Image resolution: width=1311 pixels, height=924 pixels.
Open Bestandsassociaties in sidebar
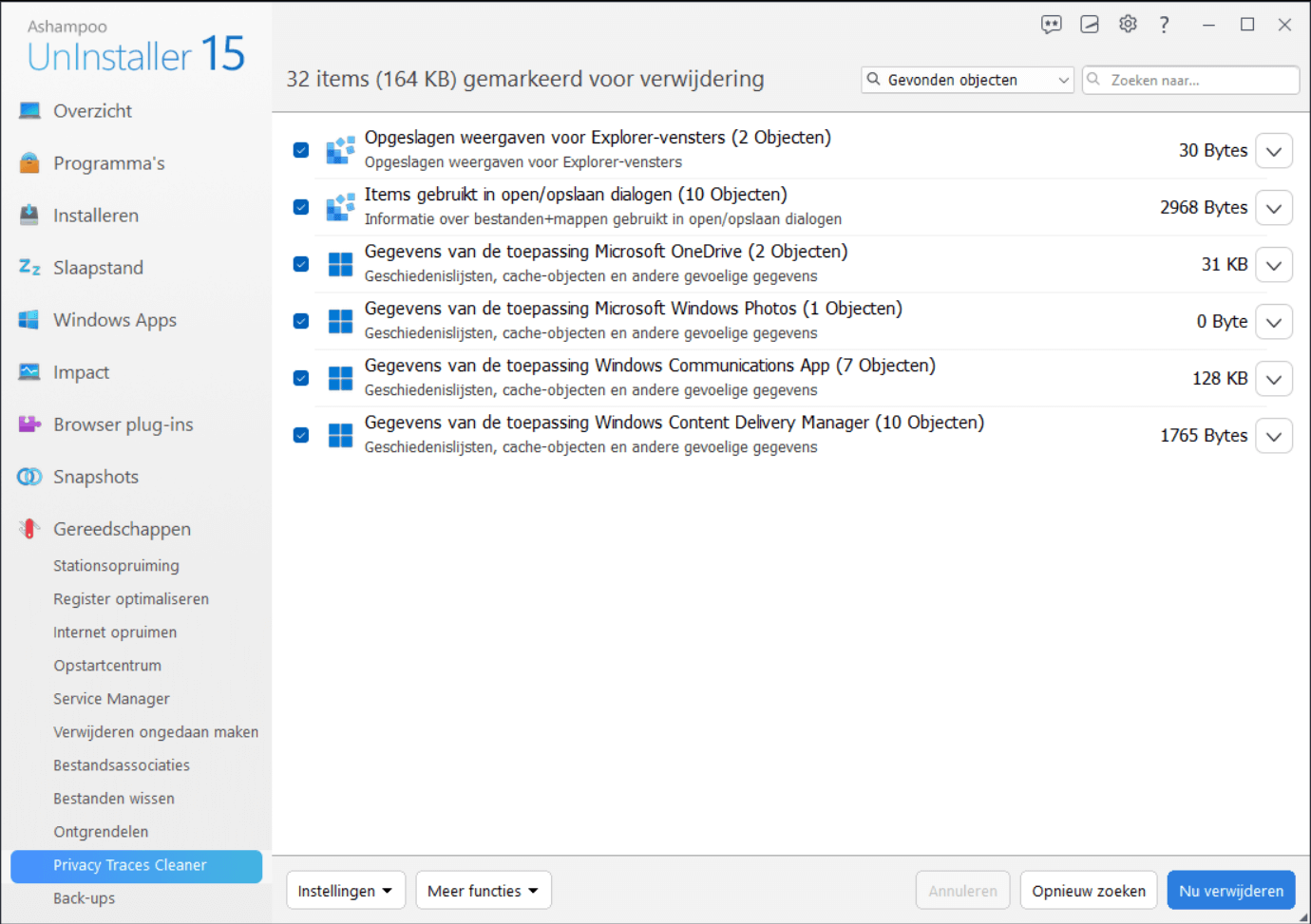coord(122,765)
